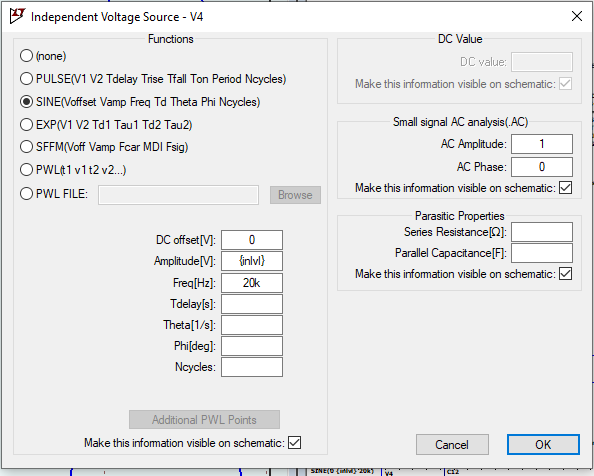
Task: Toggle DC Value visible on schematic checkbox
Action: 565,84
